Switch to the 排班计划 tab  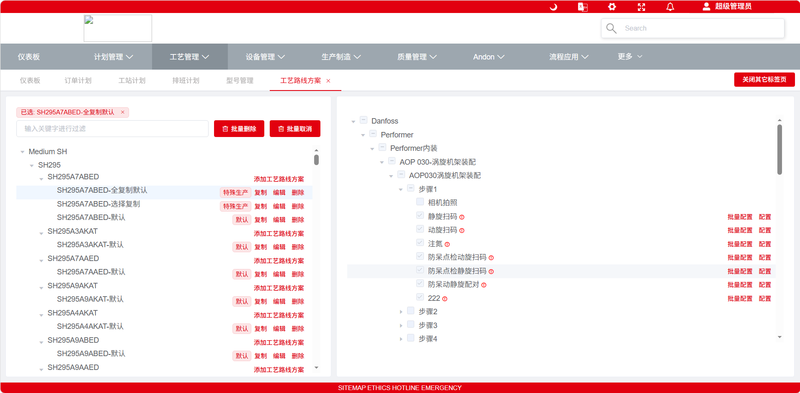(x=186, y=81)
